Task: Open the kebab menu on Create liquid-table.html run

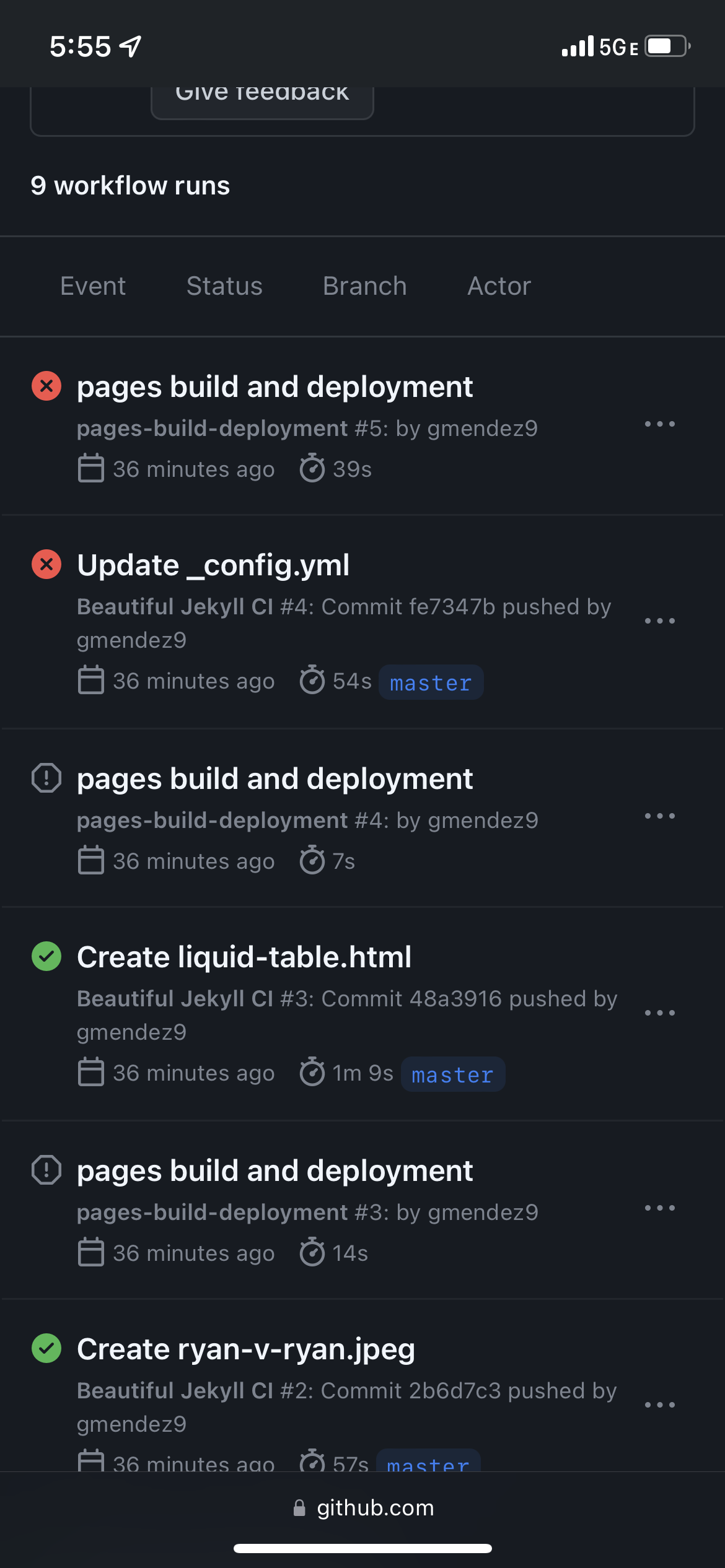Action: coord(659,1013)
